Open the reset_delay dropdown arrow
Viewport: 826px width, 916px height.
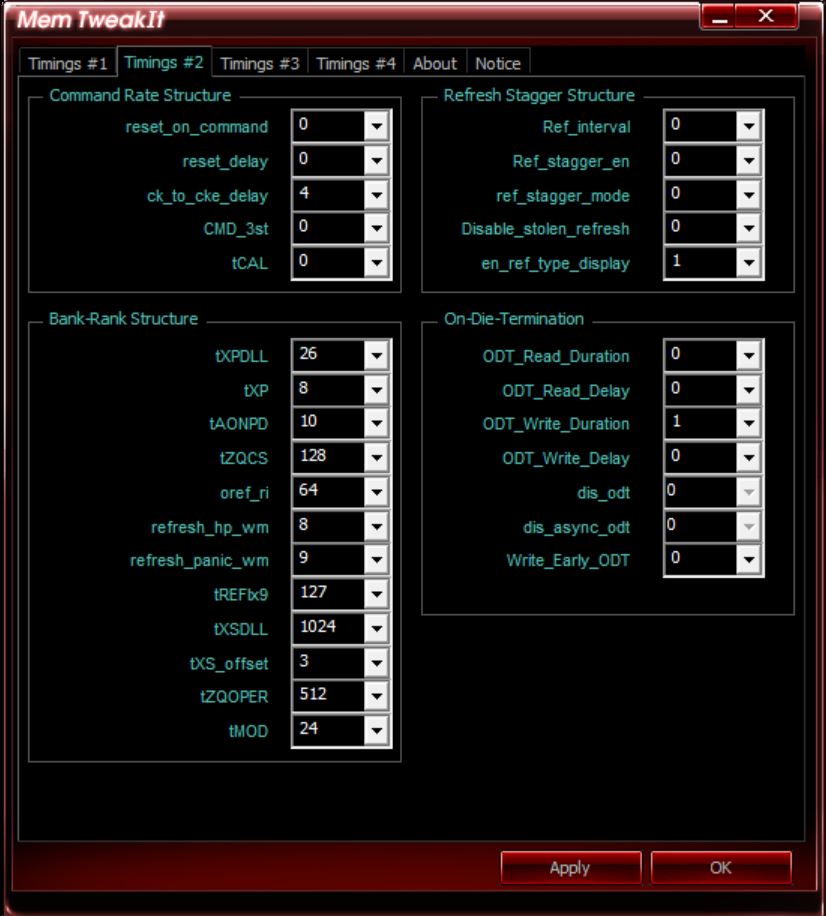click(x=376, y=161)
